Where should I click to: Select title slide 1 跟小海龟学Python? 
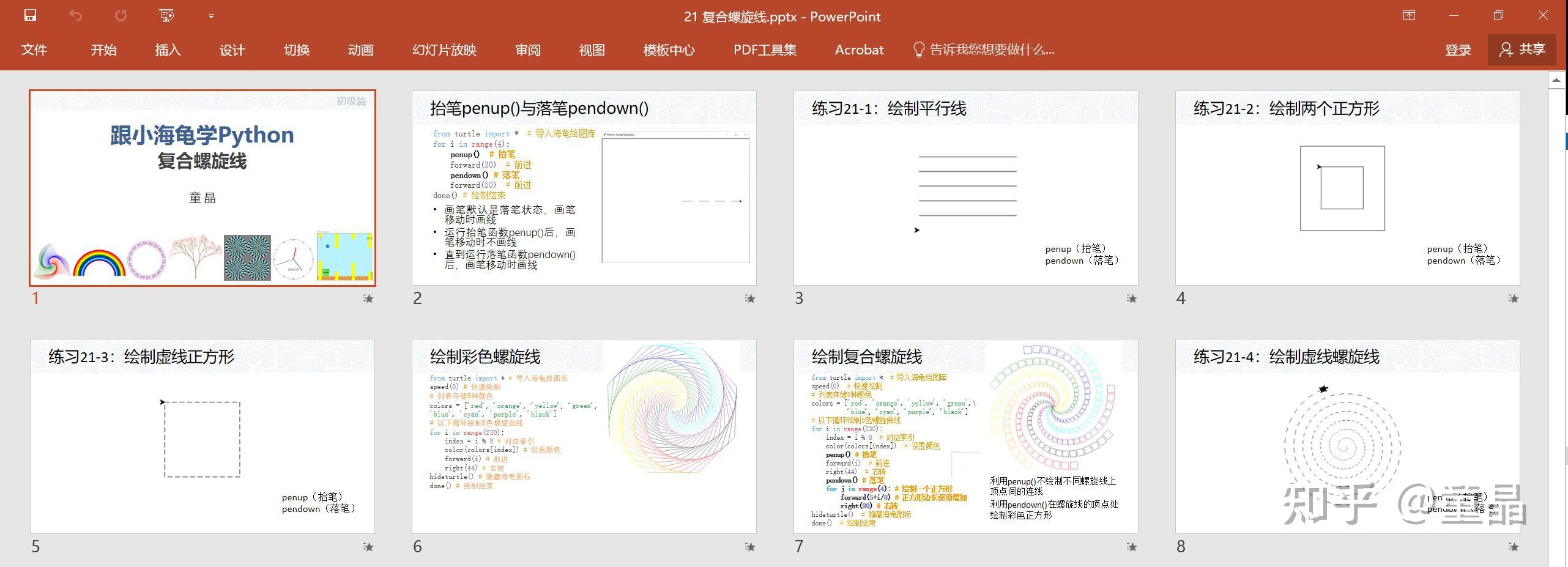point(203,188)
